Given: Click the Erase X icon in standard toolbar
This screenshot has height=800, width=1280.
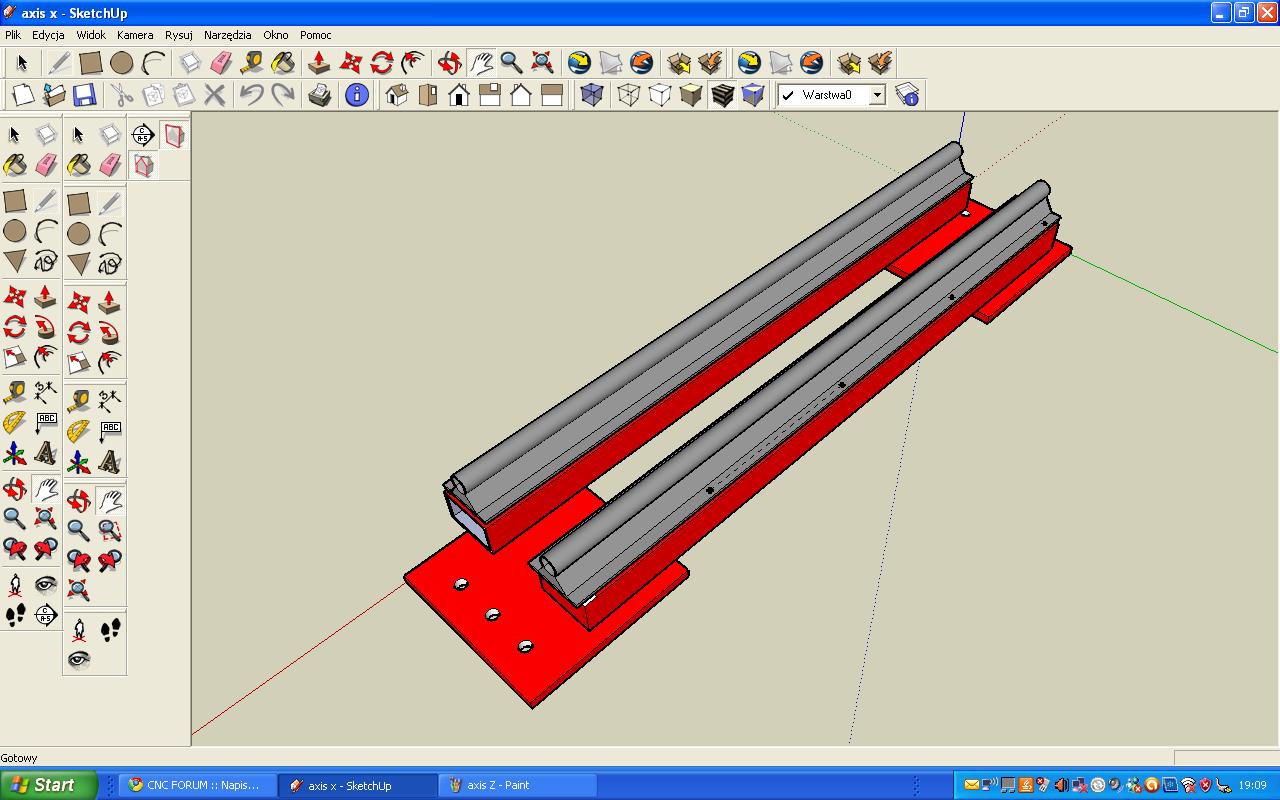Looking at the screenshot, I should tap(215, 95).
